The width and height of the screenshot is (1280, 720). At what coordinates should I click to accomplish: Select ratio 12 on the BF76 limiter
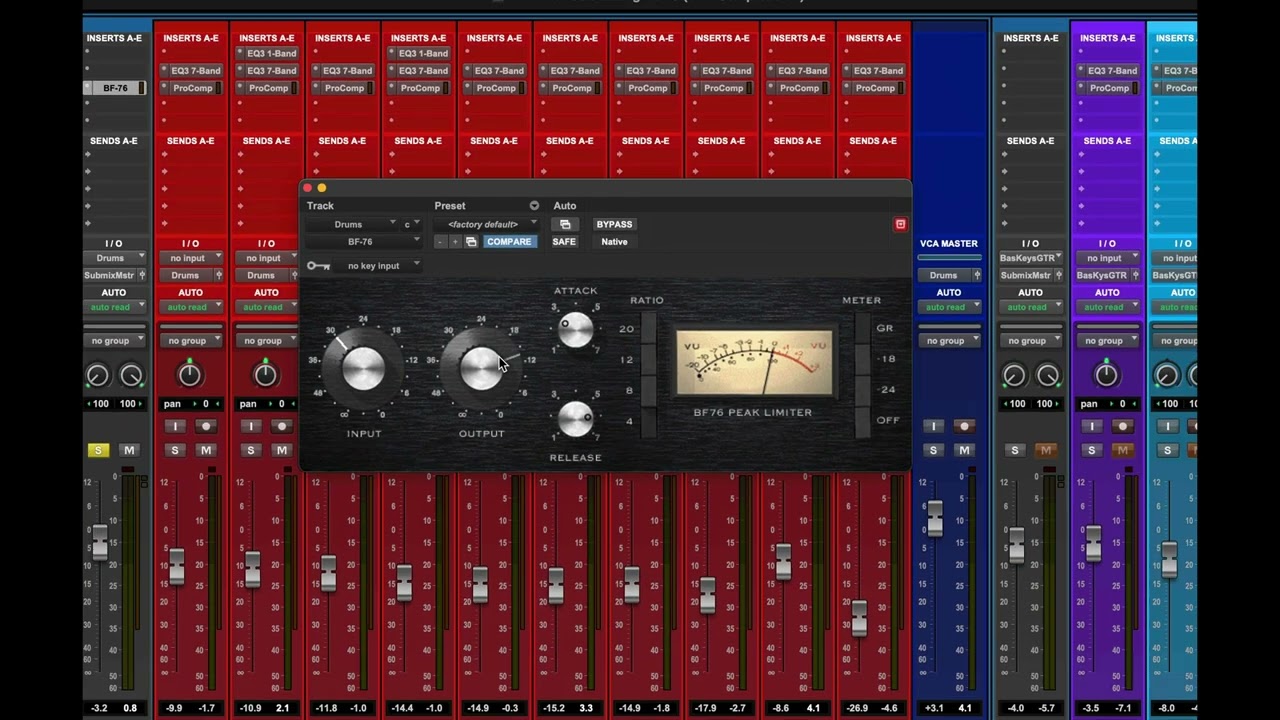tap(648, 359)
